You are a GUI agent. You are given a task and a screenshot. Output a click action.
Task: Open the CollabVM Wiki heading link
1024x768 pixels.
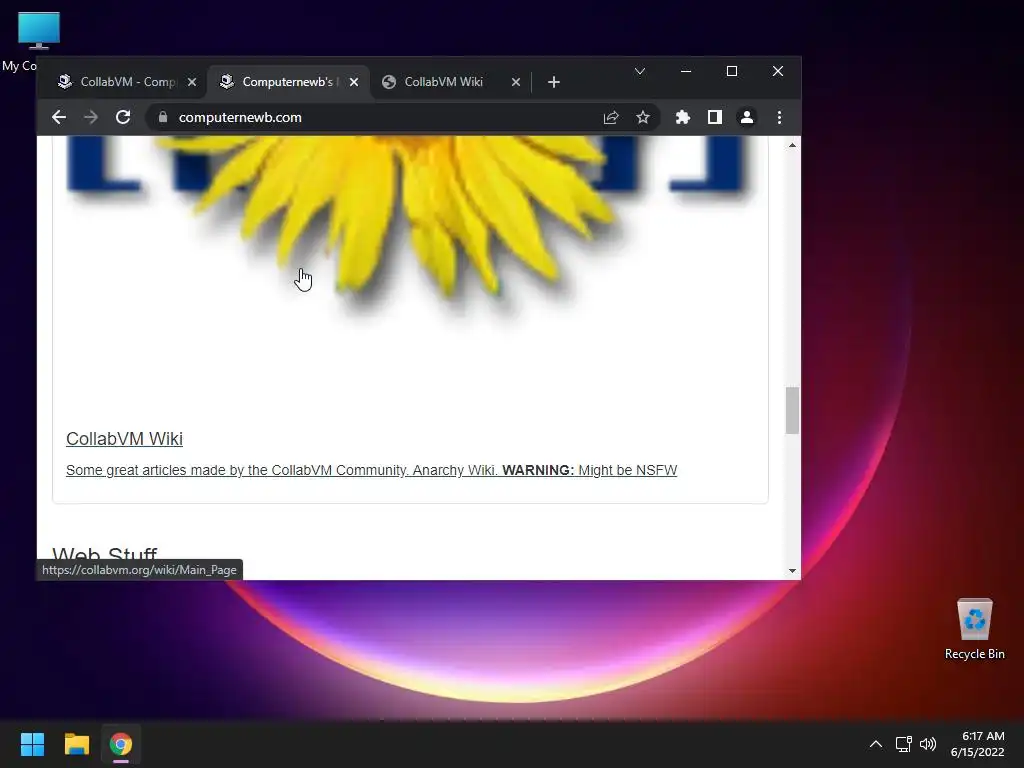tap(124, 439)
